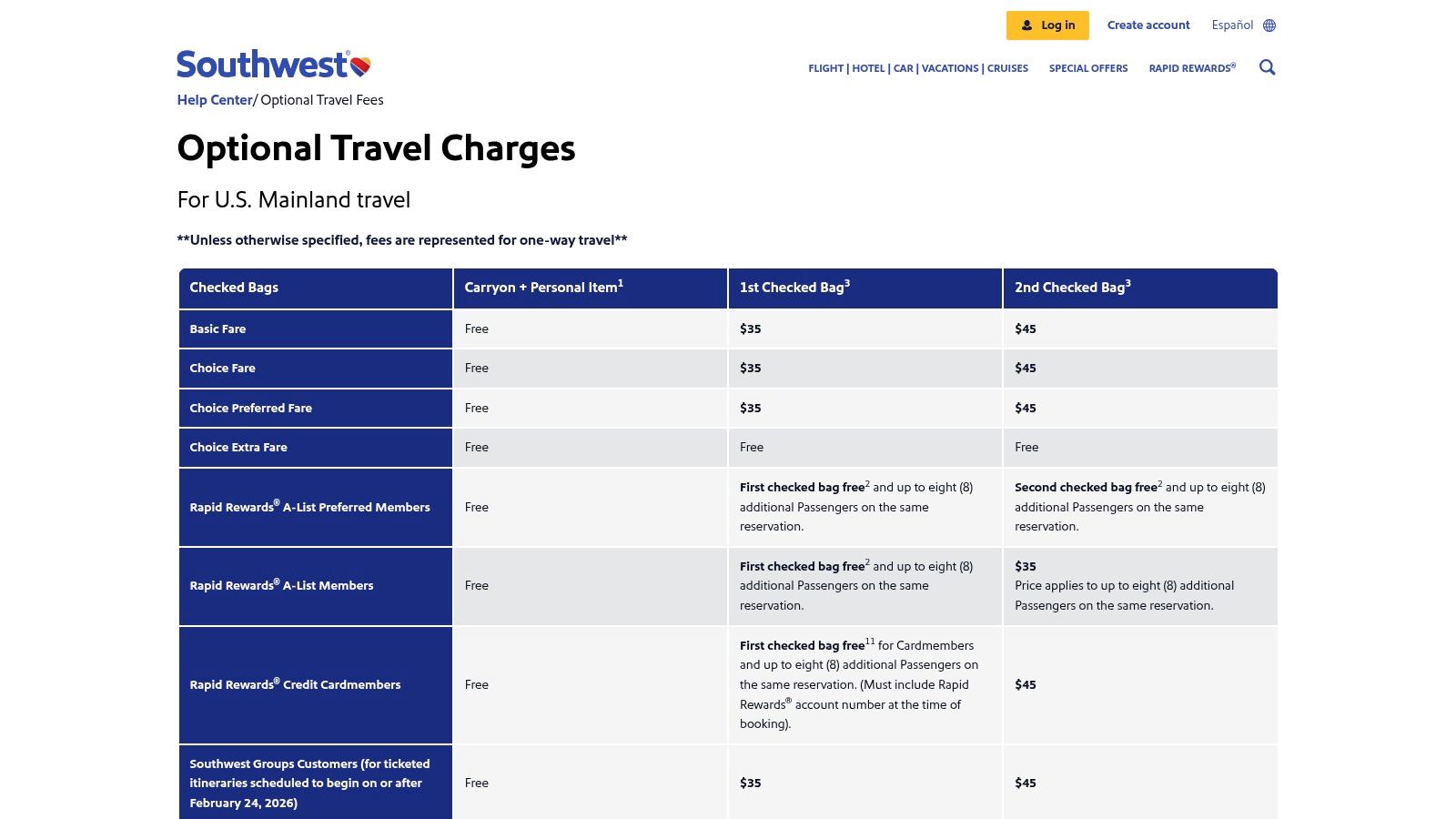Viewport: 1456px width, 819px height.
Task: Open the CAR navigation menu
Action: point(902,67)
